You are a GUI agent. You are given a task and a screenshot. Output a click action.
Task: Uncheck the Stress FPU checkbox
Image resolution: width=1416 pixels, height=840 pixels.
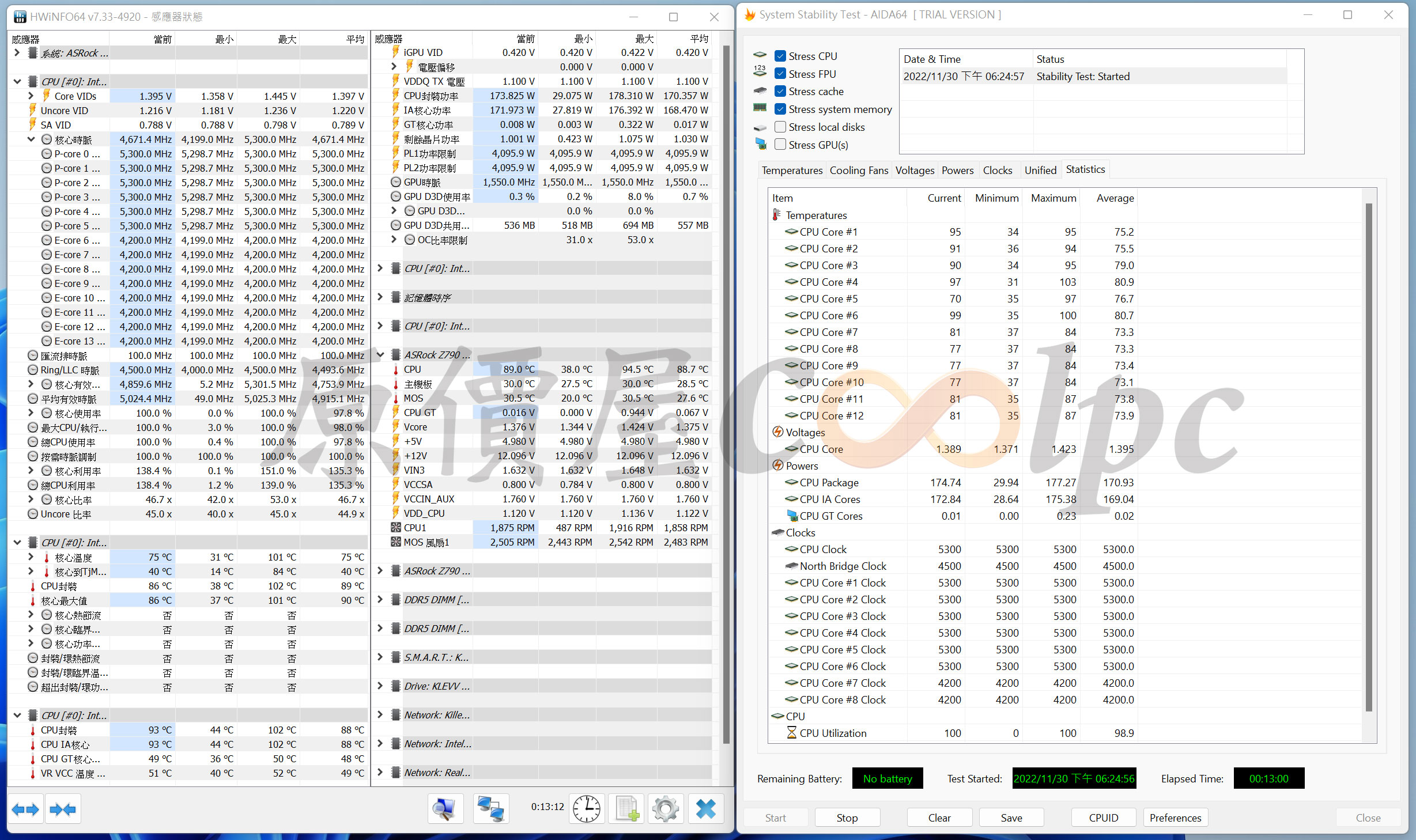click(780, 74)
